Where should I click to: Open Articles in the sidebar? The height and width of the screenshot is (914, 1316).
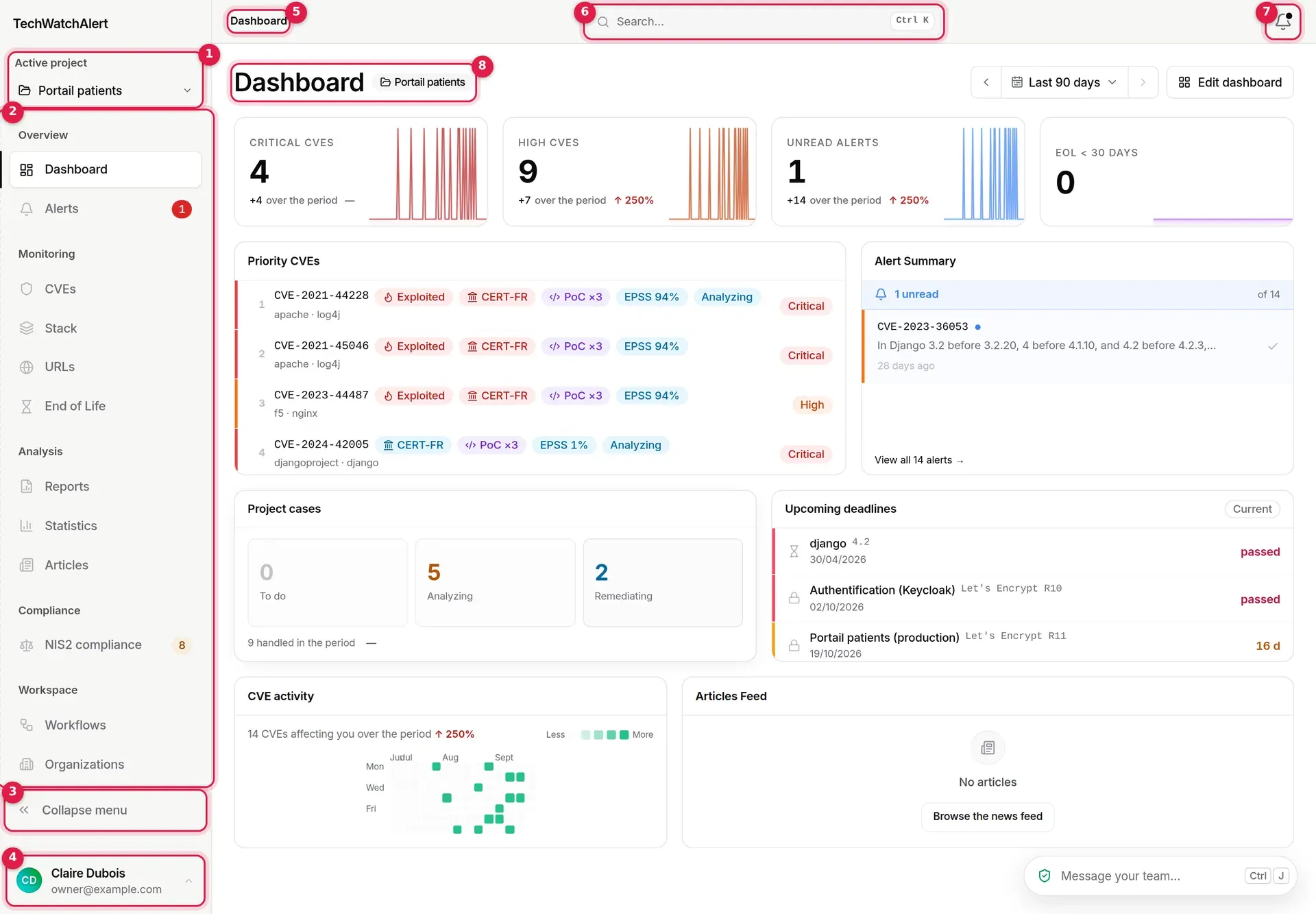point(105,565)
